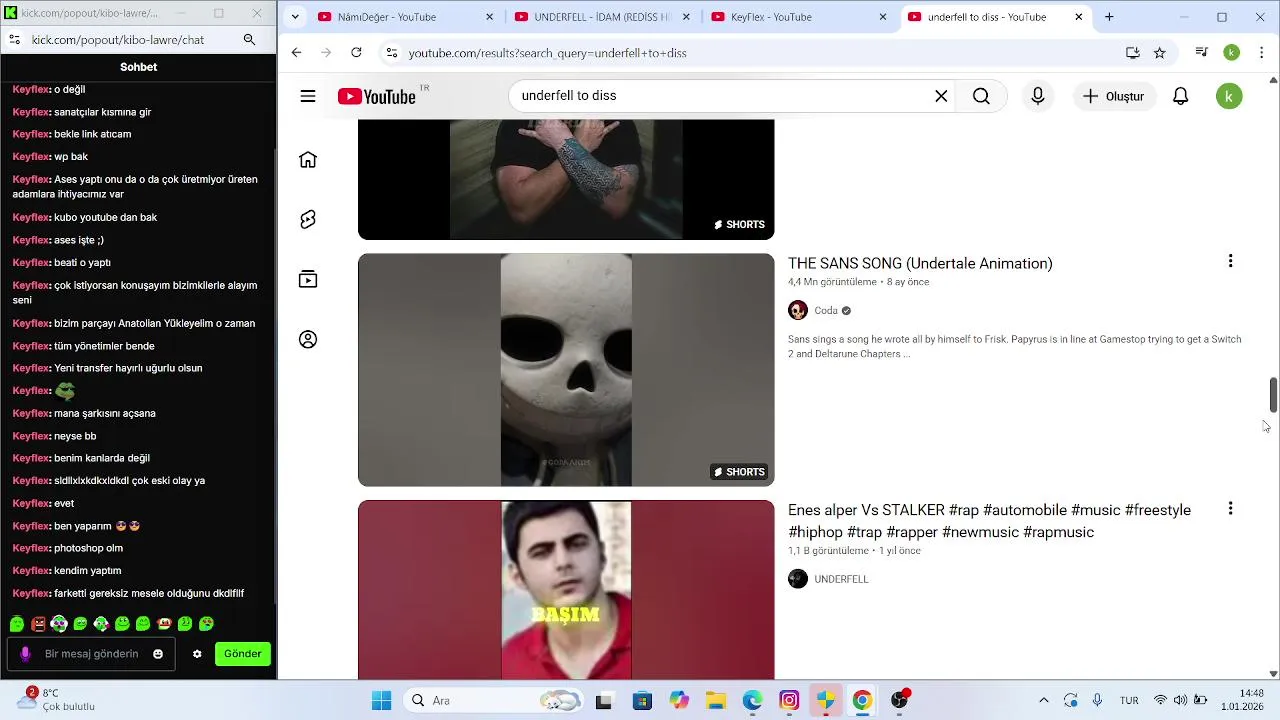This screenshot has width=1280, height=720.
Task: Click the BAŞIM red shirt video thumbnail
Action: click(x=566, y=590)
